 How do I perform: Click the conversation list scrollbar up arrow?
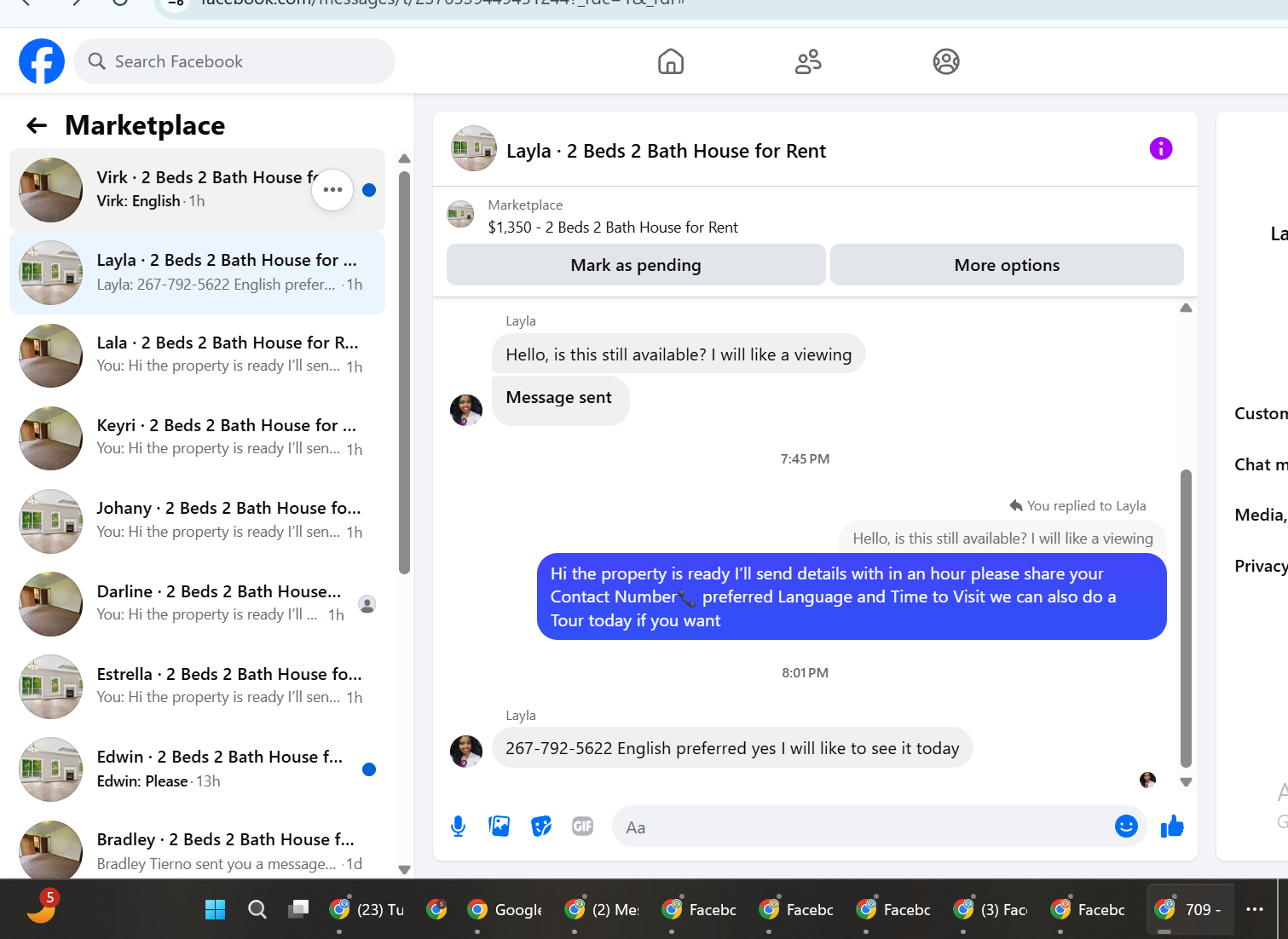click(405, 159)
